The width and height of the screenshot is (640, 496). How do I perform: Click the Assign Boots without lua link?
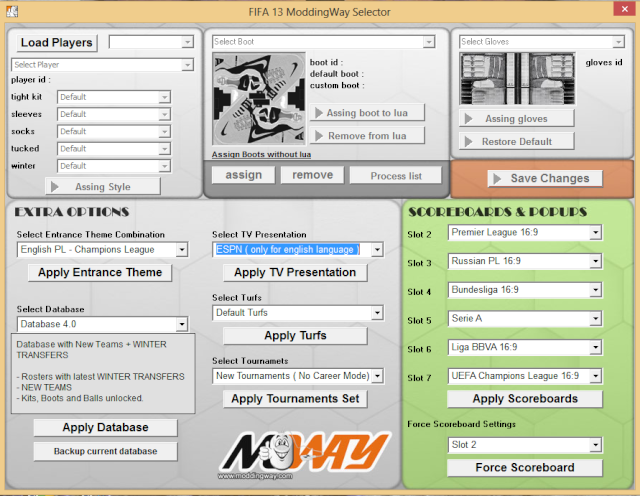click(261, 154)
